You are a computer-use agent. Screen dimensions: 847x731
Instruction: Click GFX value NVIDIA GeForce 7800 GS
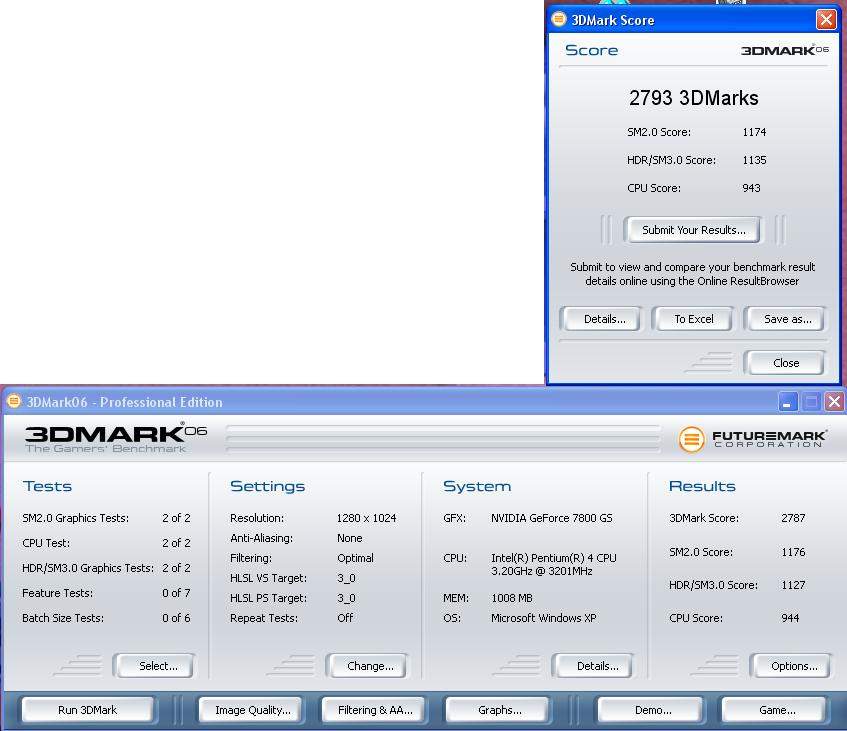click(551, 518)
